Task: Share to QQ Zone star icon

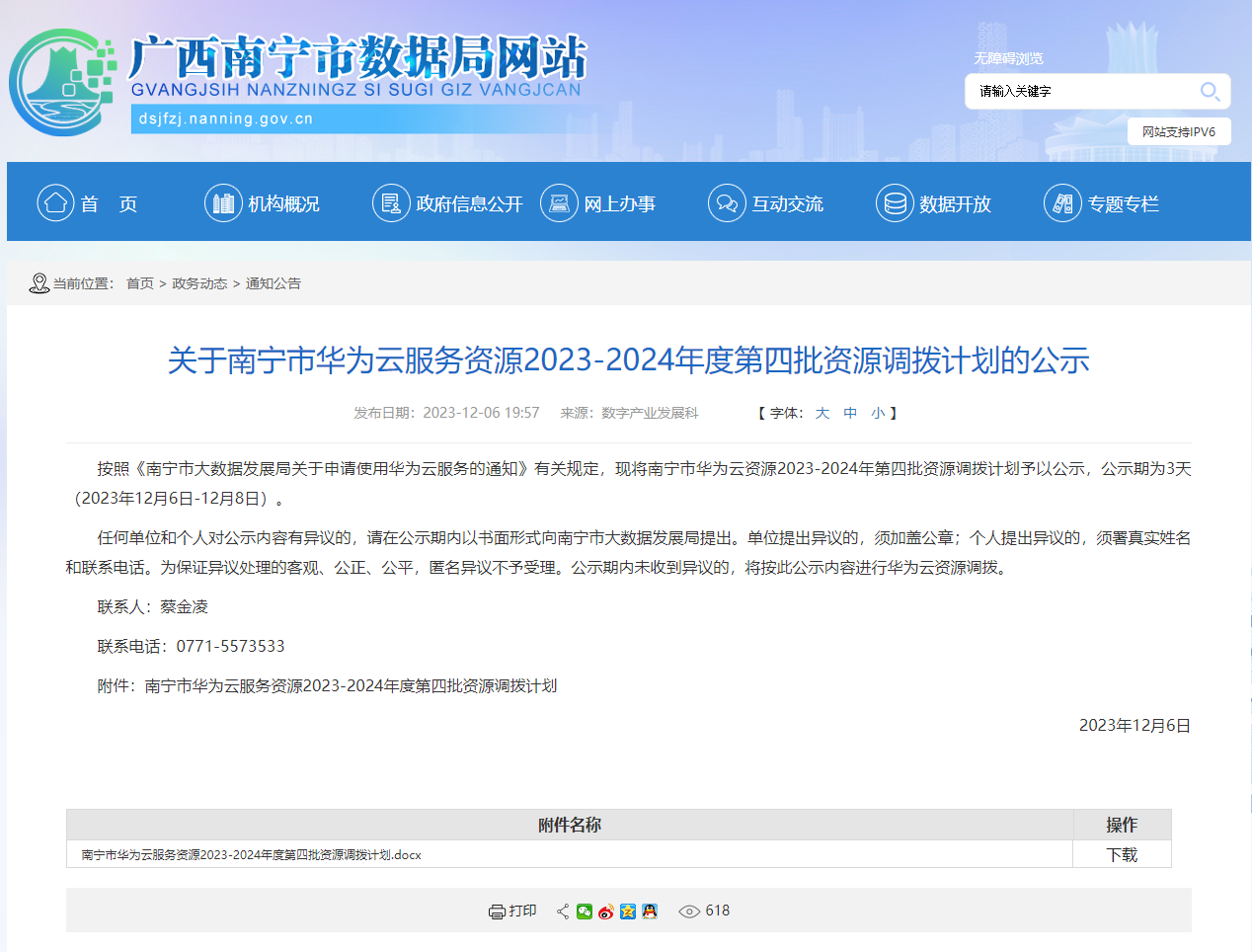Action: (x=628, y=912)
